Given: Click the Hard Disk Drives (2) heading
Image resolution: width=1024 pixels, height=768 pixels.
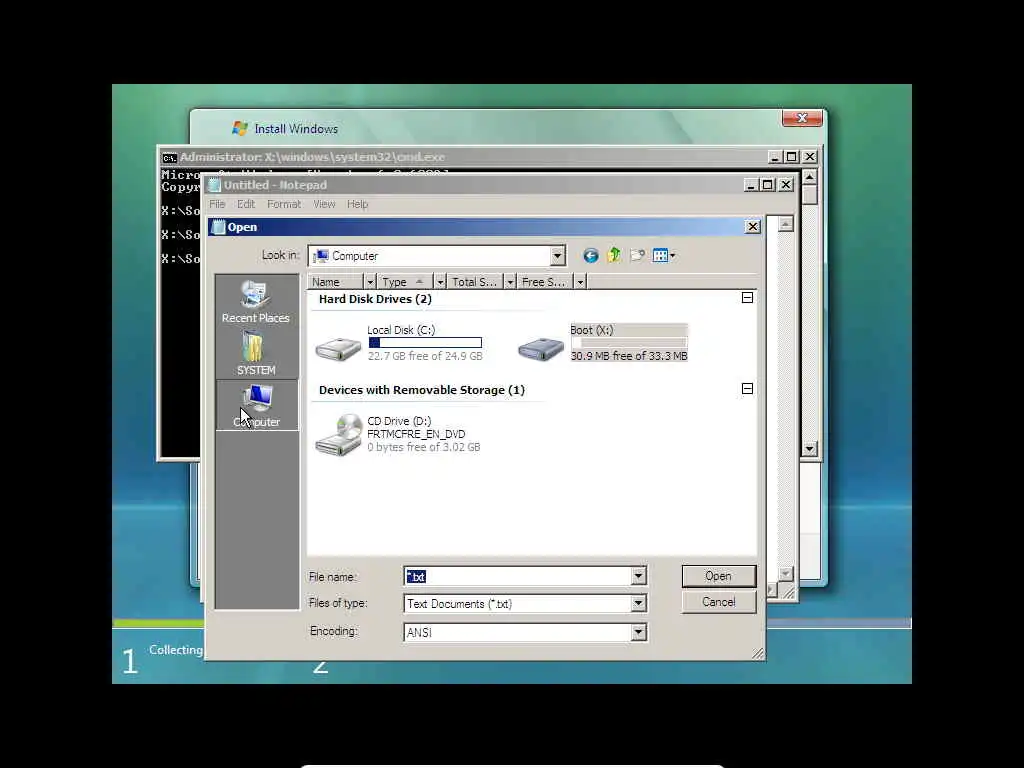Looking at the screenshot, I should [x=375, y=299].
